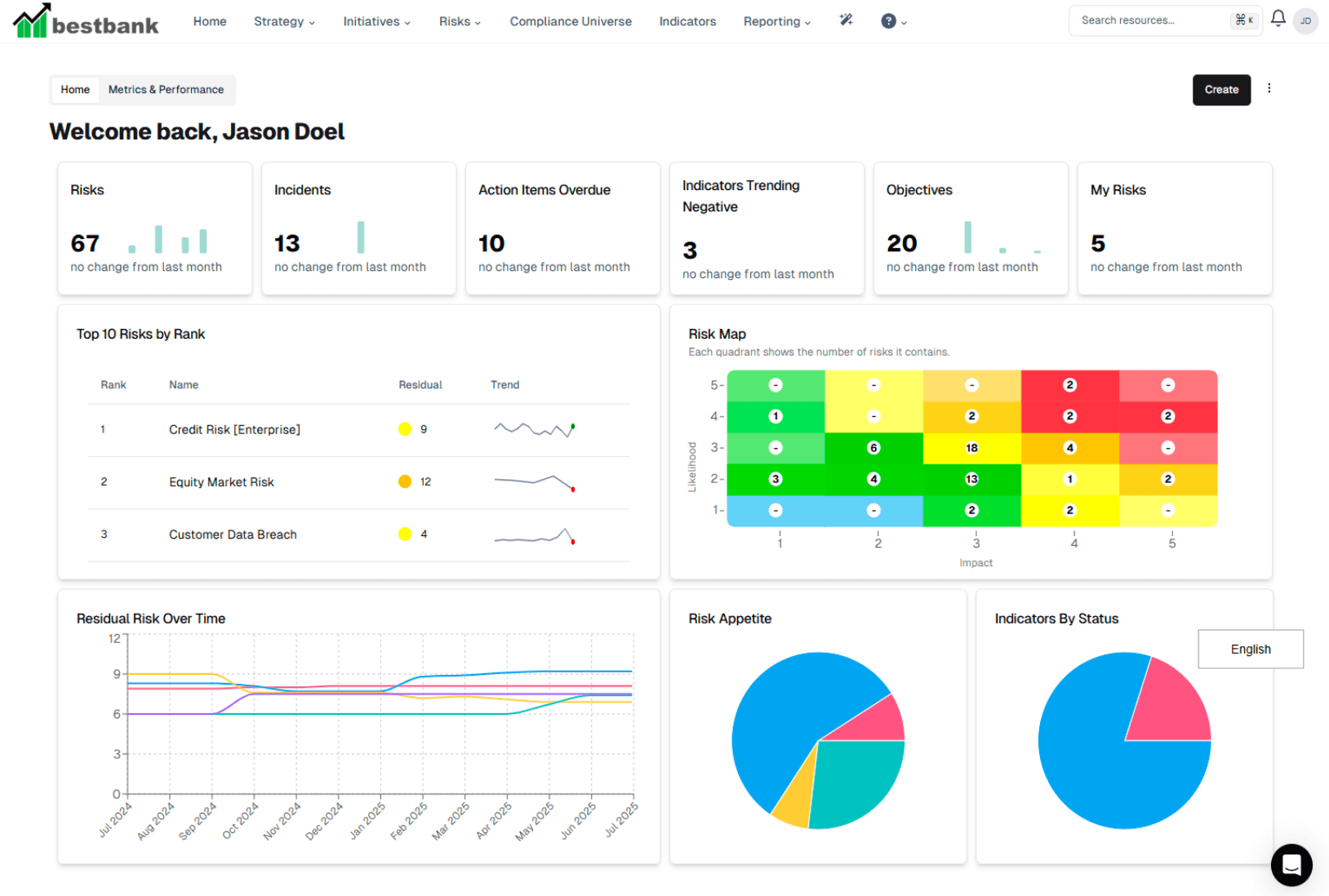Click the Create button
Image resolution: width=1329 pixels, height=896 pixels.
pyautogui.click(x=1221, y=90)
